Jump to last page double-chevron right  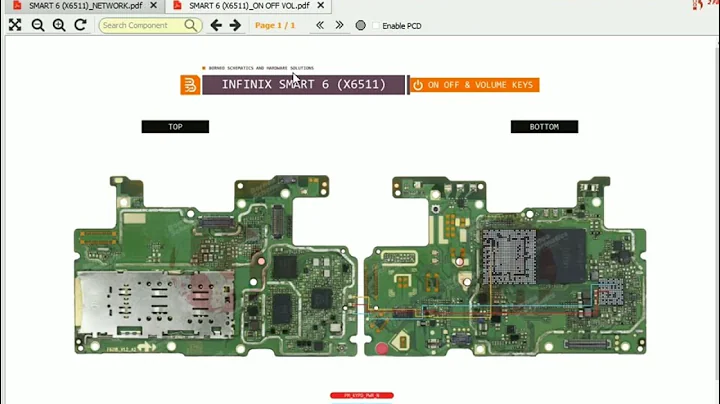(x=339, y=25)
